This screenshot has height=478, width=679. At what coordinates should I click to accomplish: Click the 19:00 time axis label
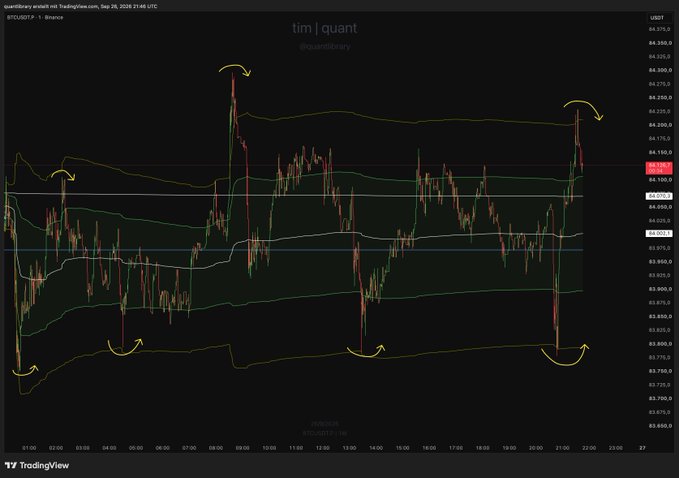tap(509, 448)
